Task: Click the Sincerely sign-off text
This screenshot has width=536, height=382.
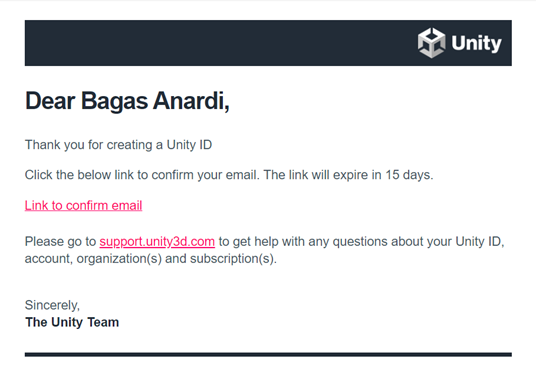Action: click(x=52, y=305)
